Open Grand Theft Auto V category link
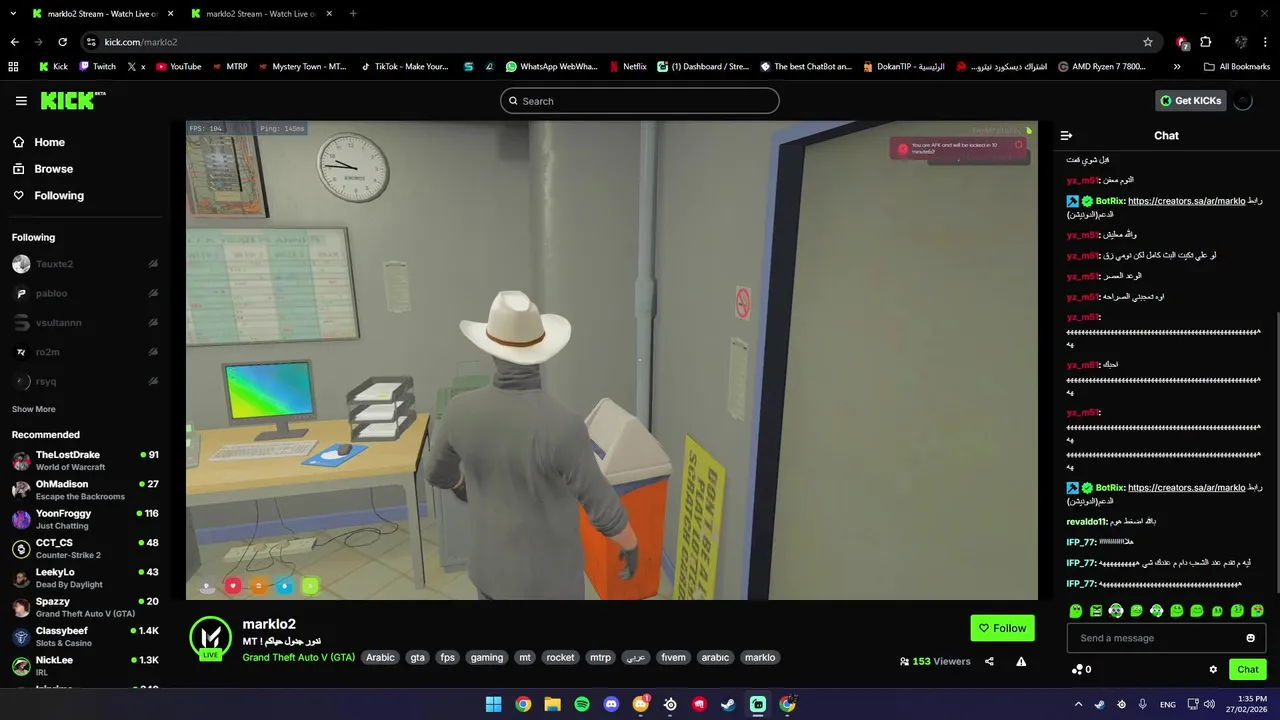 (298, 658)
